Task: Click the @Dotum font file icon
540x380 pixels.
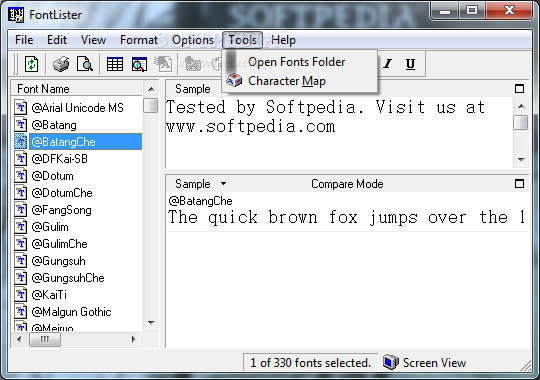Action: [x=21, y=176]
